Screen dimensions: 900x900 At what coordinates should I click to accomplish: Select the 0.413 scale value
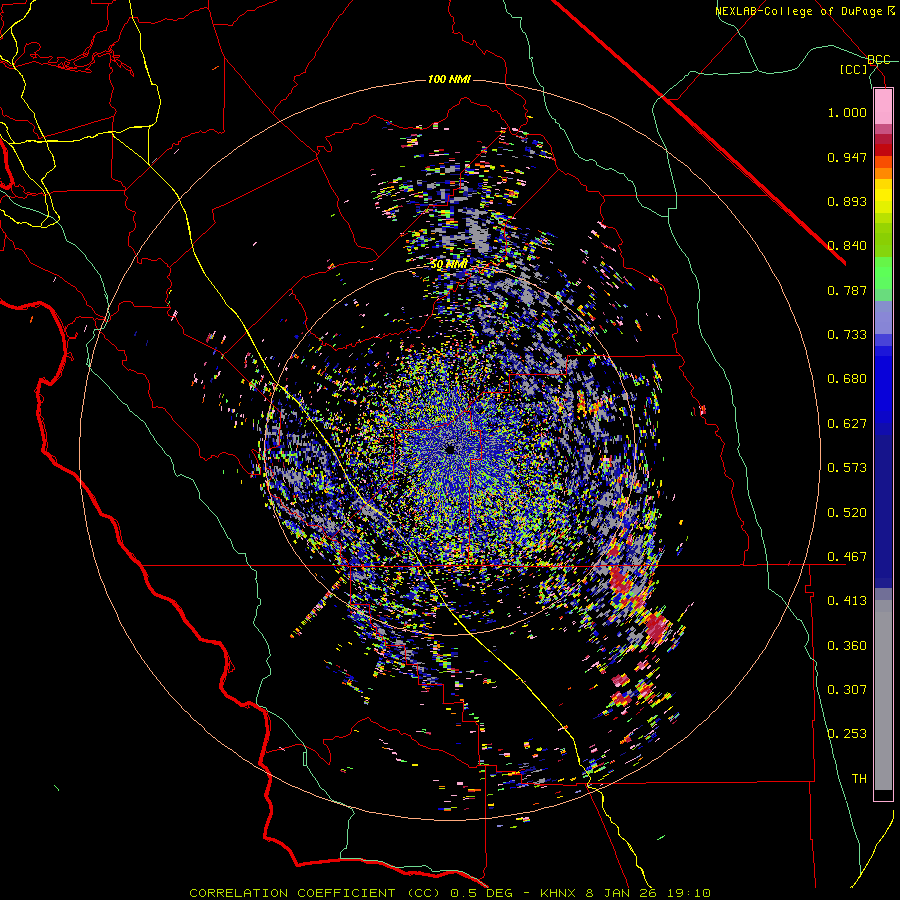847,601
